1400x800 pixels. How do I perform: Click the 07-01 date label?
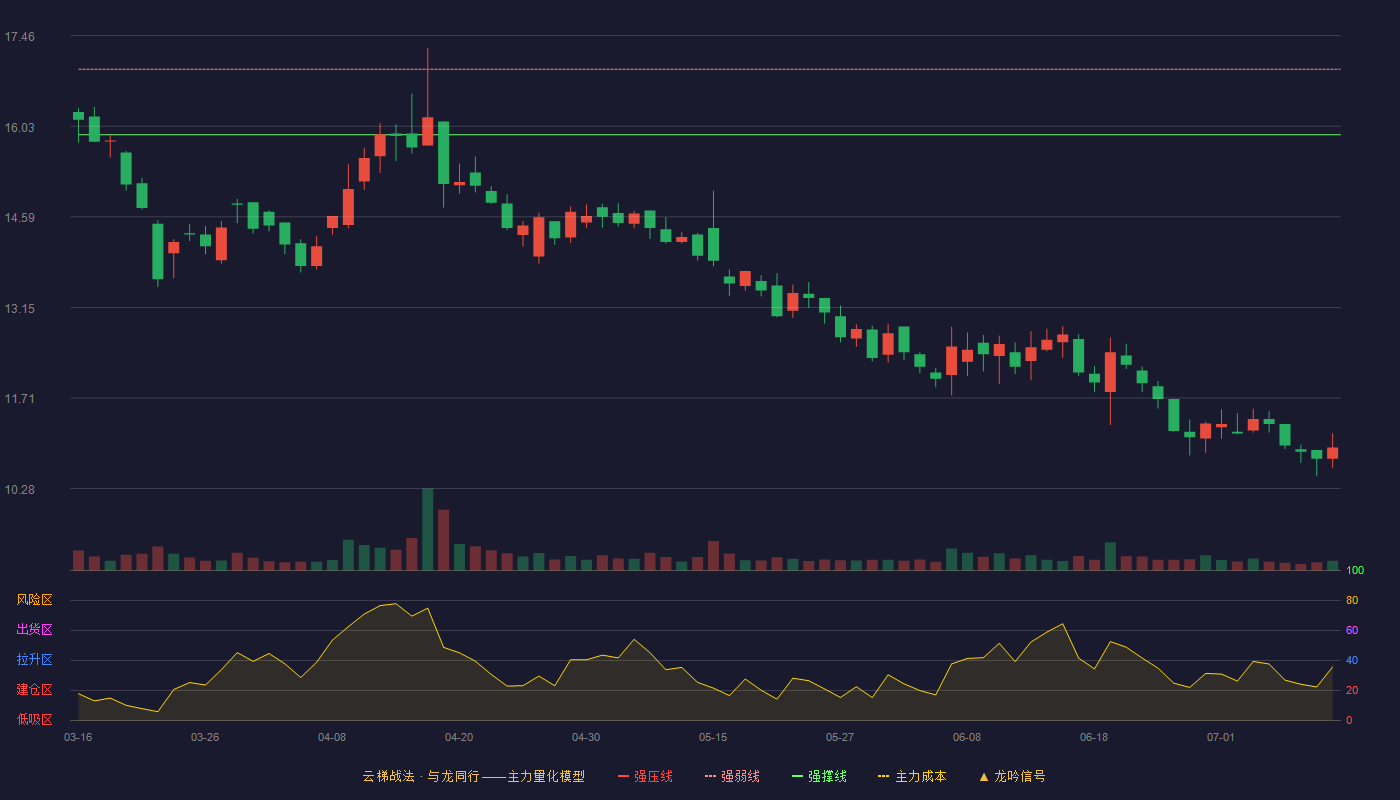pos(1221,737)
